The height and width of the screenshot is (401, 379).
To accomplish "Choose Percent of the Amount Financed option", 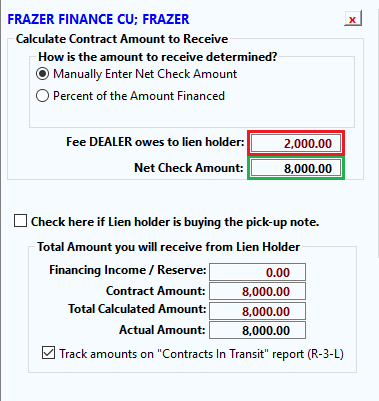I will coord(42,96).
